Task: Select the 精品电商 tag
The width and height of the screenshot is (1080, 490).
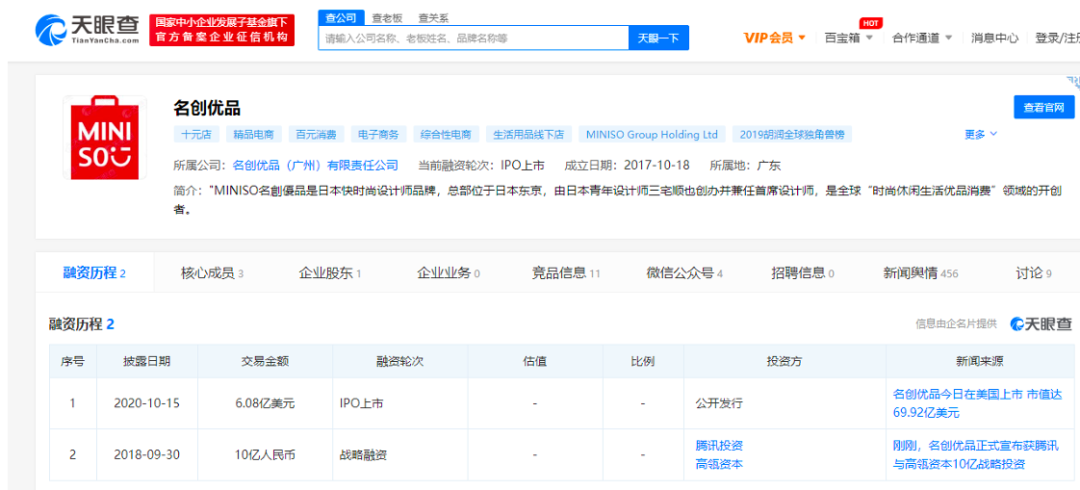Action: click(253, 134)
